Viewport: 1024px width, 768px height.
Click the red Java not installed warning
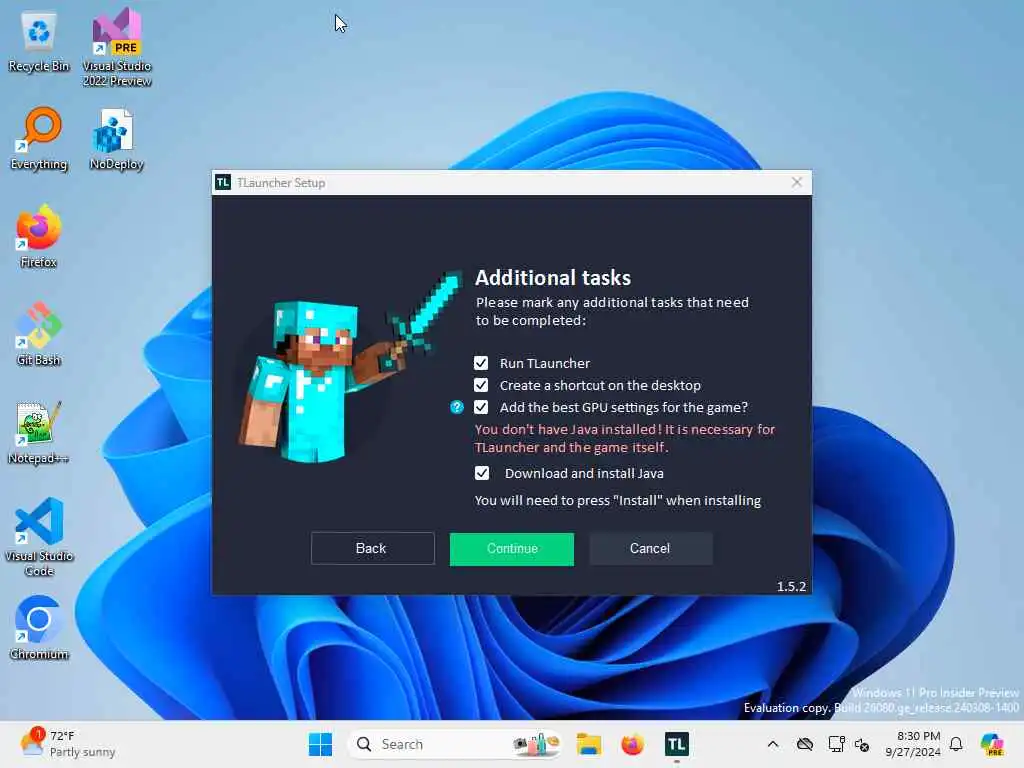[x=624, y=438]
